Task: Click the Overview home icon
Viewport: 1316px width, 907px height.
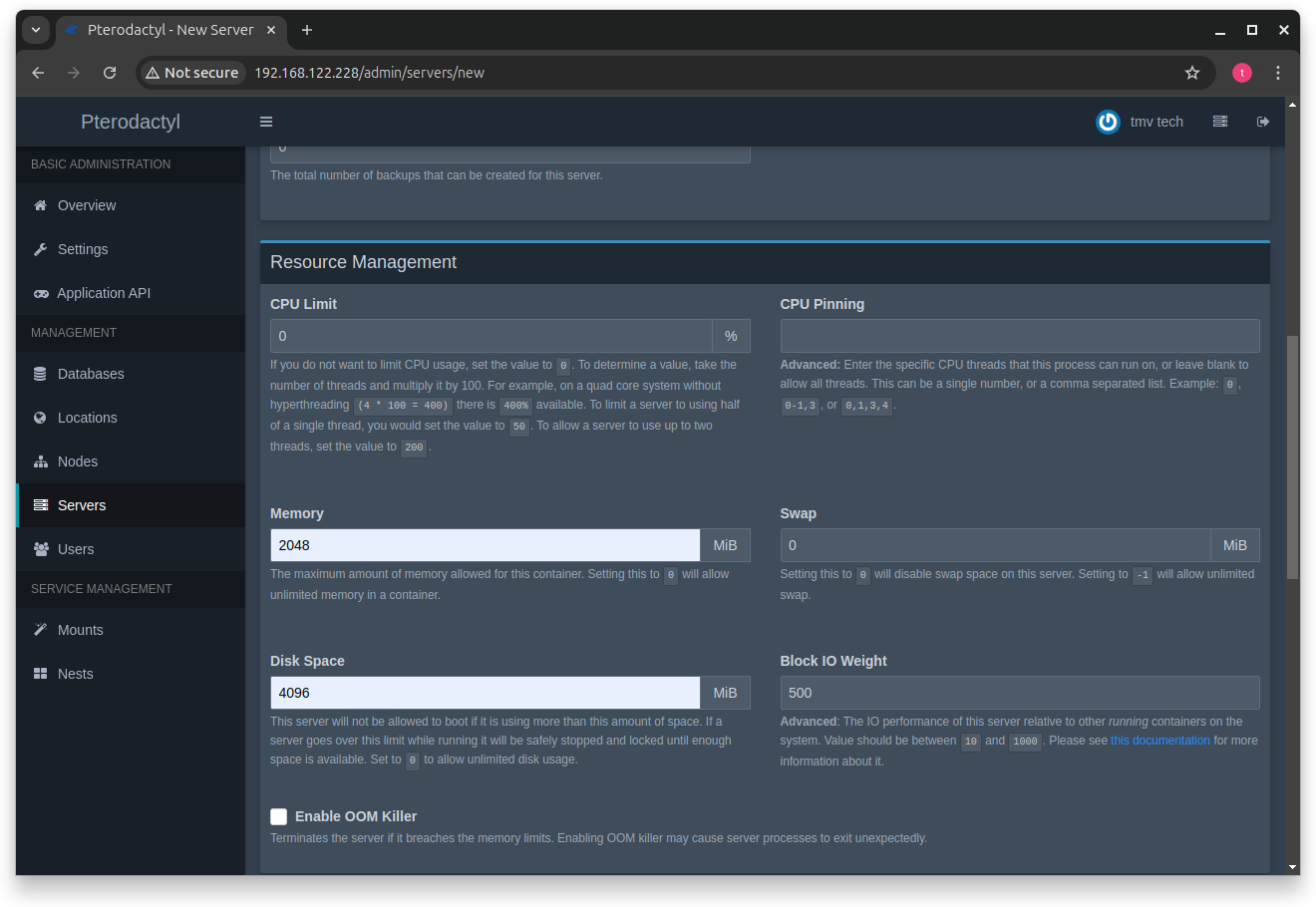Action: pyautogui.click(x=39, y=205)
